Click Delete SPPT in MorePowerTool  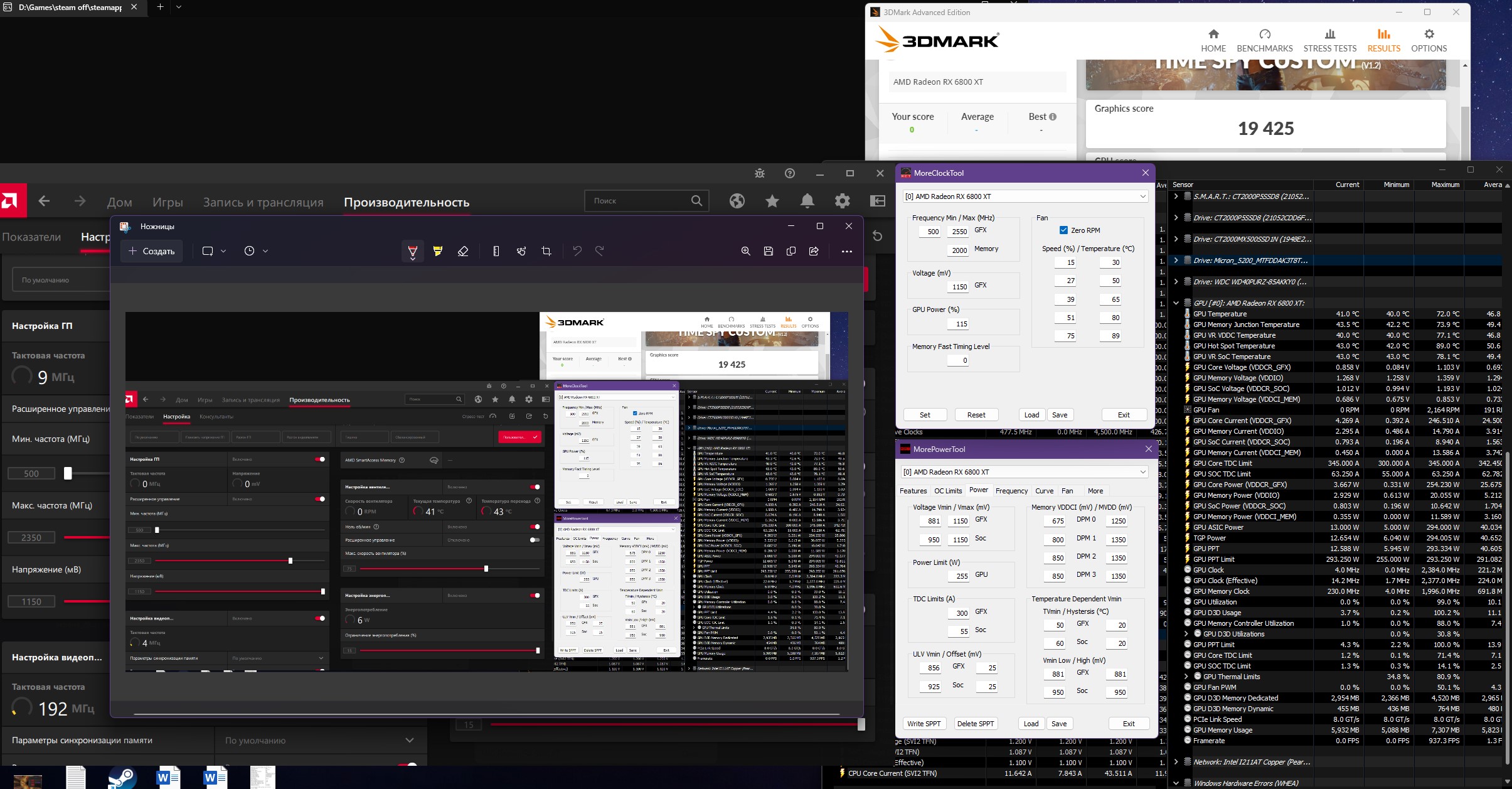(976, 724)
